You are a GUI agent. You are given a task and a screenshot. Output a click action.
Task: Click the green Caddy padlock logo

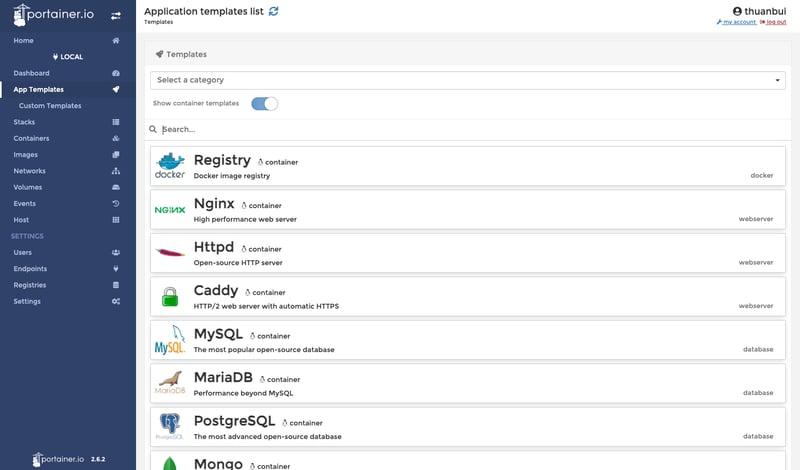point(170,296)
